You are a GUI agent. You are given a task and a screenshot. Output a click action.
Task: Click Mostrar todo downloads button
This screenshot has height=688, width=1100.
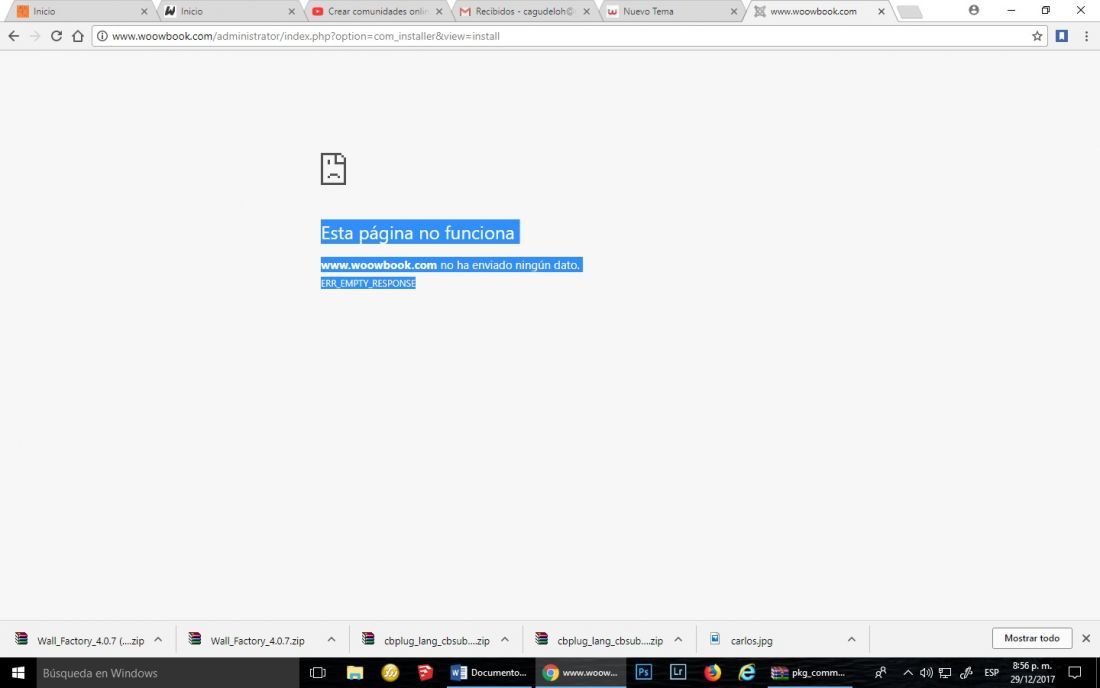(x=1032, y=638)
